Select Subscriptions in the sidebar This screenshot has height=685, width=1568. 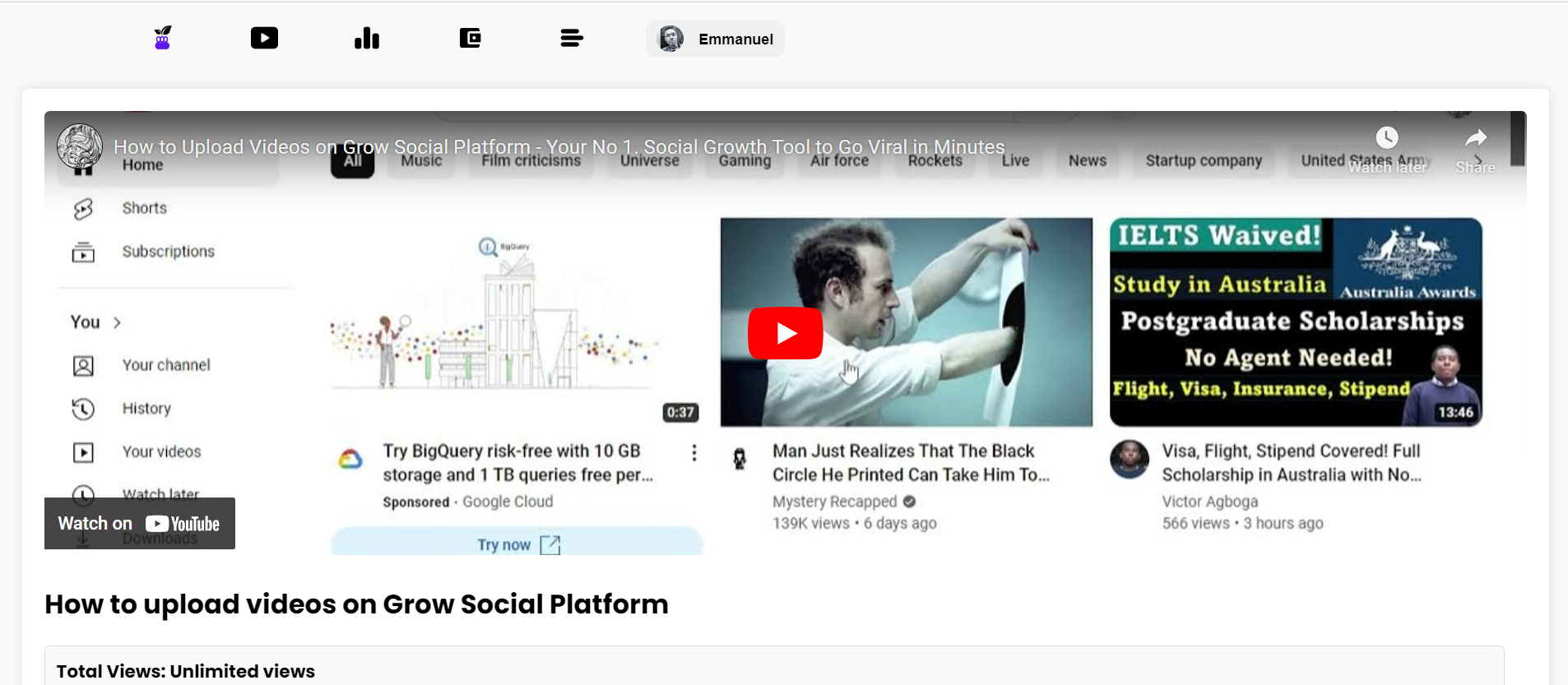[169, 252]
